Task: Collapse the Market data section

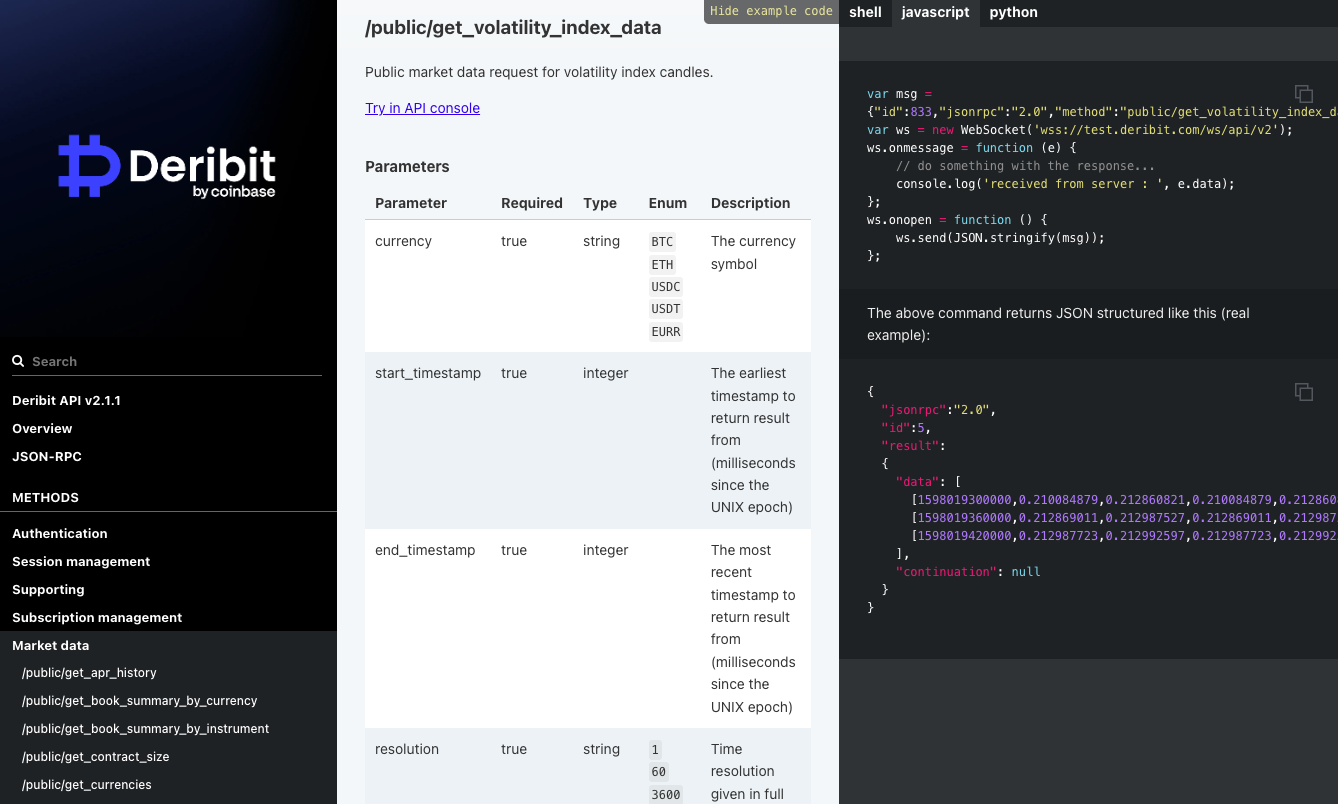Action: click(51, 646)
